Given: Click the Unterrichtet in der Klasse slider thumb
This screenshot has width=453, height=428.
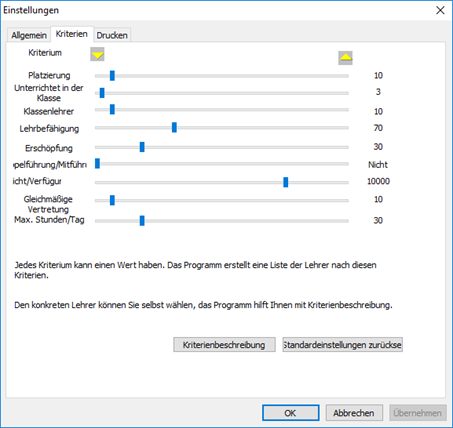Looking at the screenshot, I should coord(102,93).
